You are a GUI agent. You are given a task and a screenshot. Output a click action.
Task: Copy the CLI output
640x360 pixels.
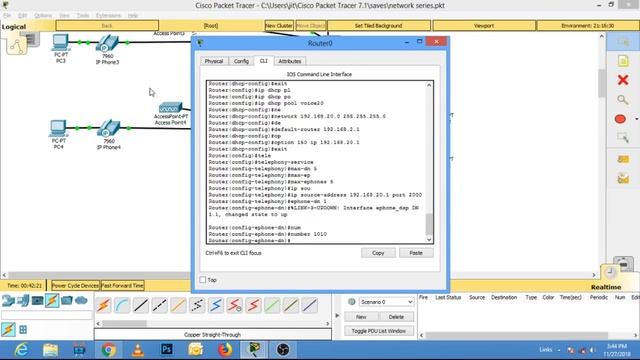[x=378, y=253]
